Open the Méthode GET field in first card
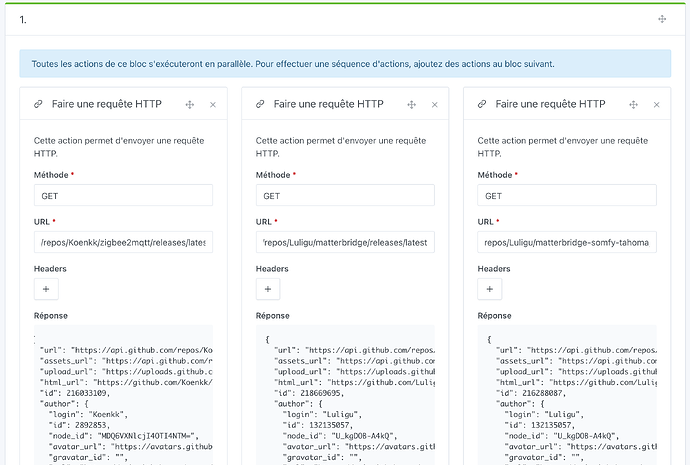 [123, 196]
